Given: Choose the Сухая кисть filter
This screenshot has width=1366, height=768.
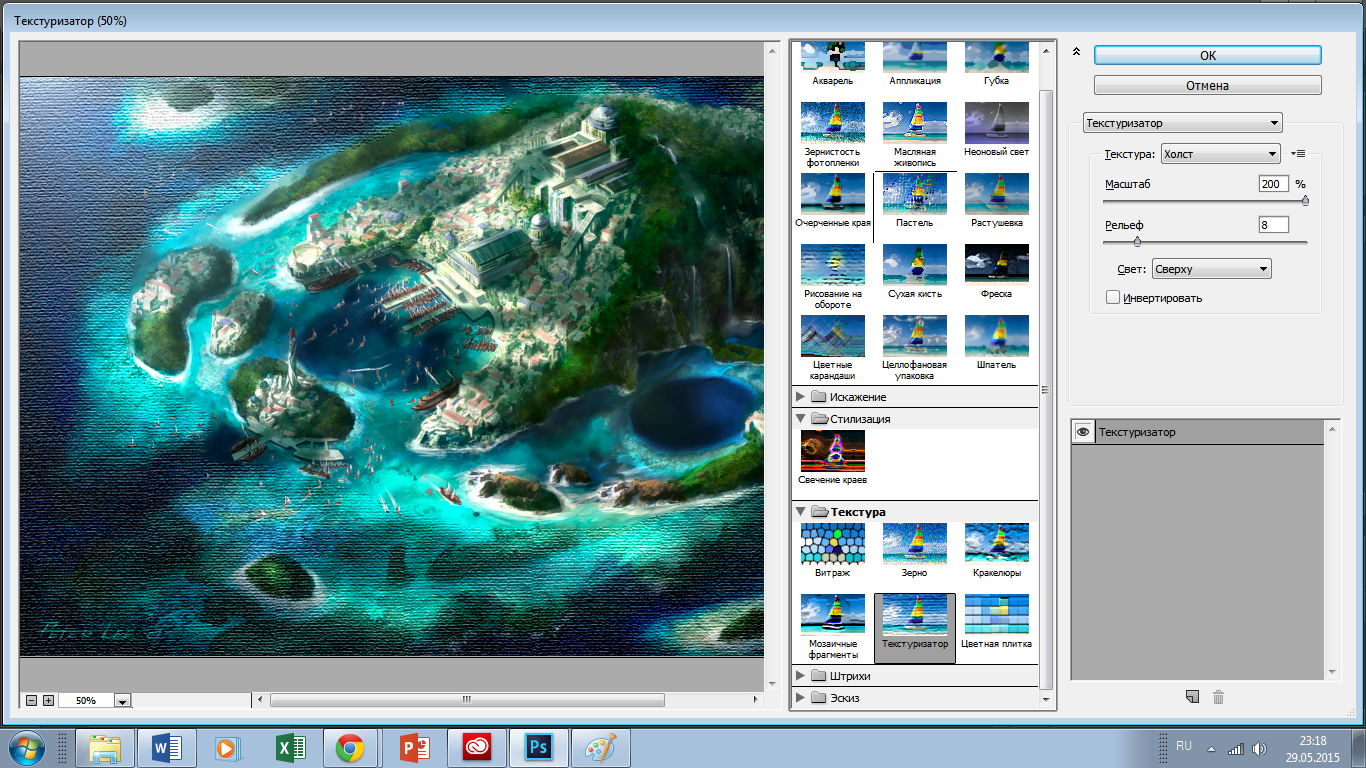Looking at the screenshot, I should [x=914, y=265].
